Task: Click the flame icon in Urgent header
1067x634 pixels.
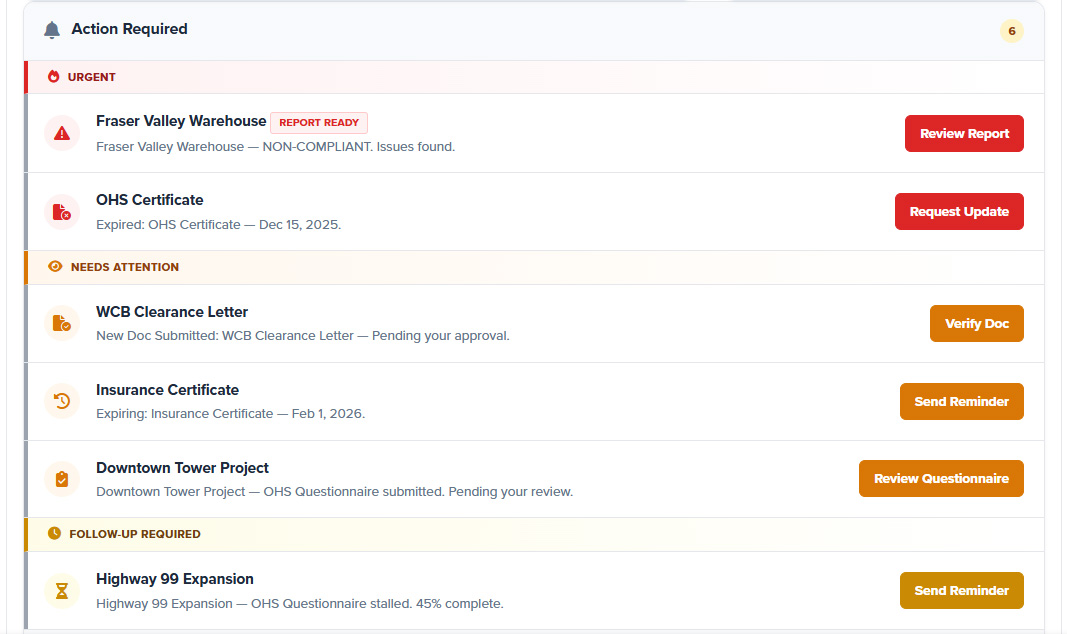Action: 54,77
